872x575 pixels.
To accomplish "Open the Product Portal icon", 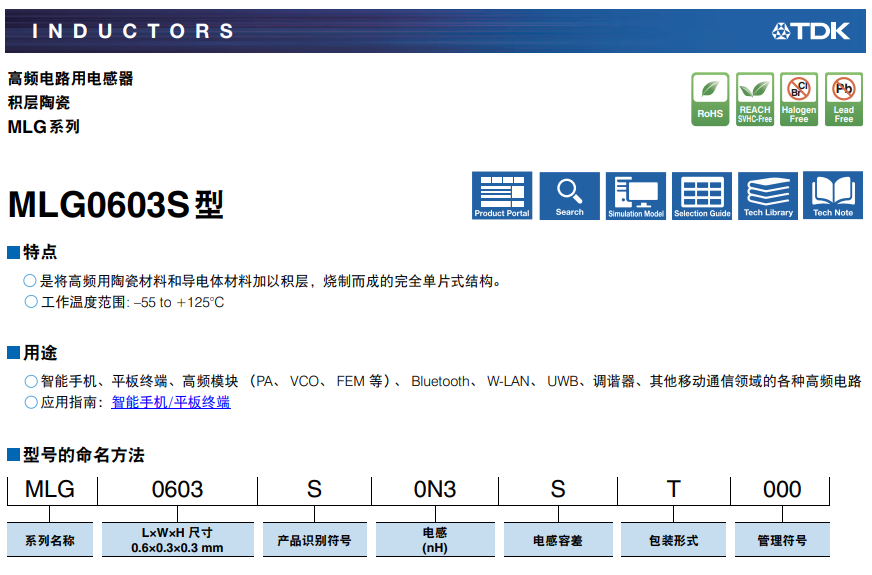I will [x=502, y=196].
